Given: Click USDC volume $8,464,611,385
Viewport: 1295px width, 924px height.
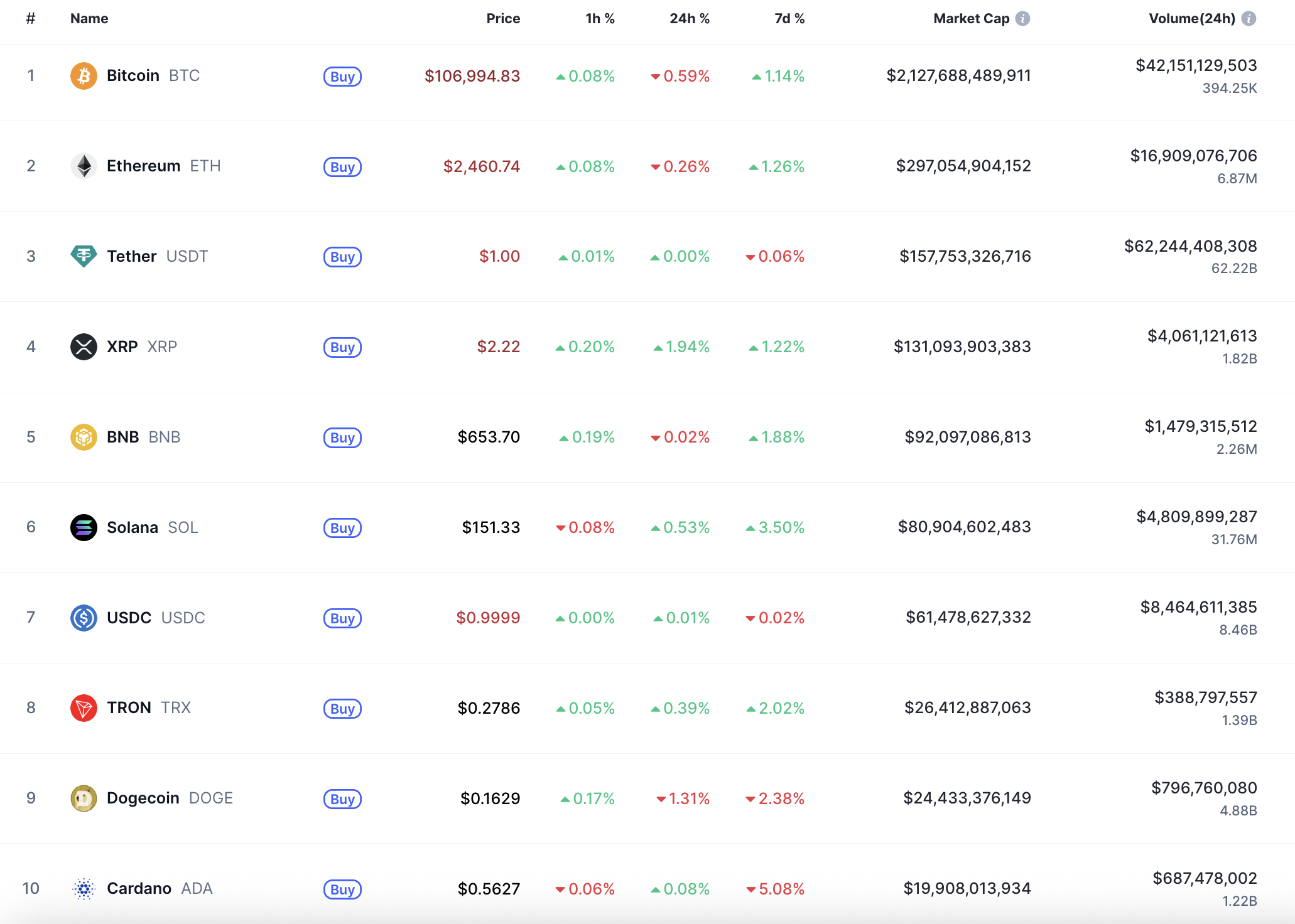Looking at the screenshot, I should pyautogui.click(x=1199, y=607).
